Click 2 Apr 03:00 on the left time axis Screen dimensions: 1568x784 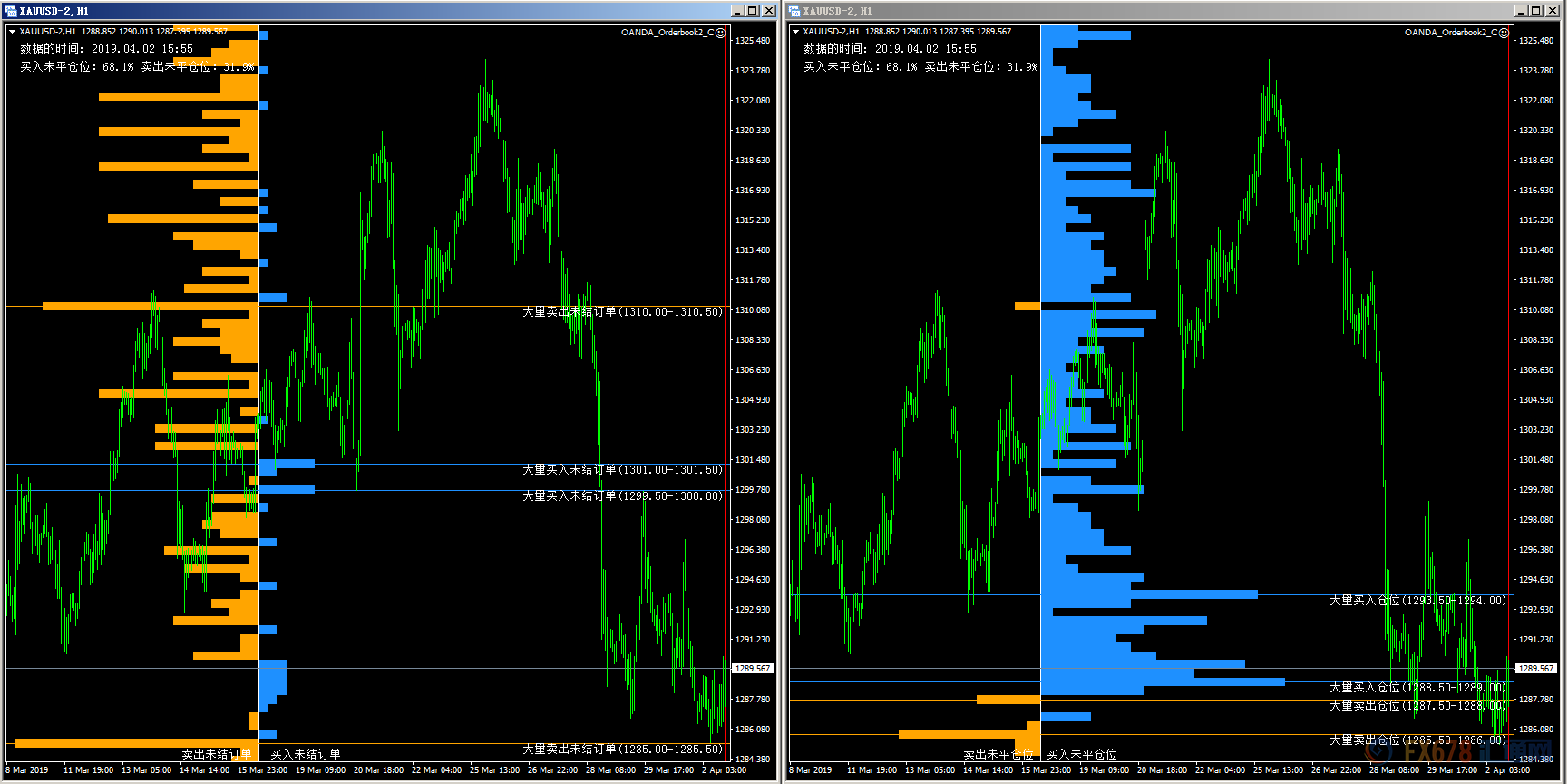coord(724,770)
